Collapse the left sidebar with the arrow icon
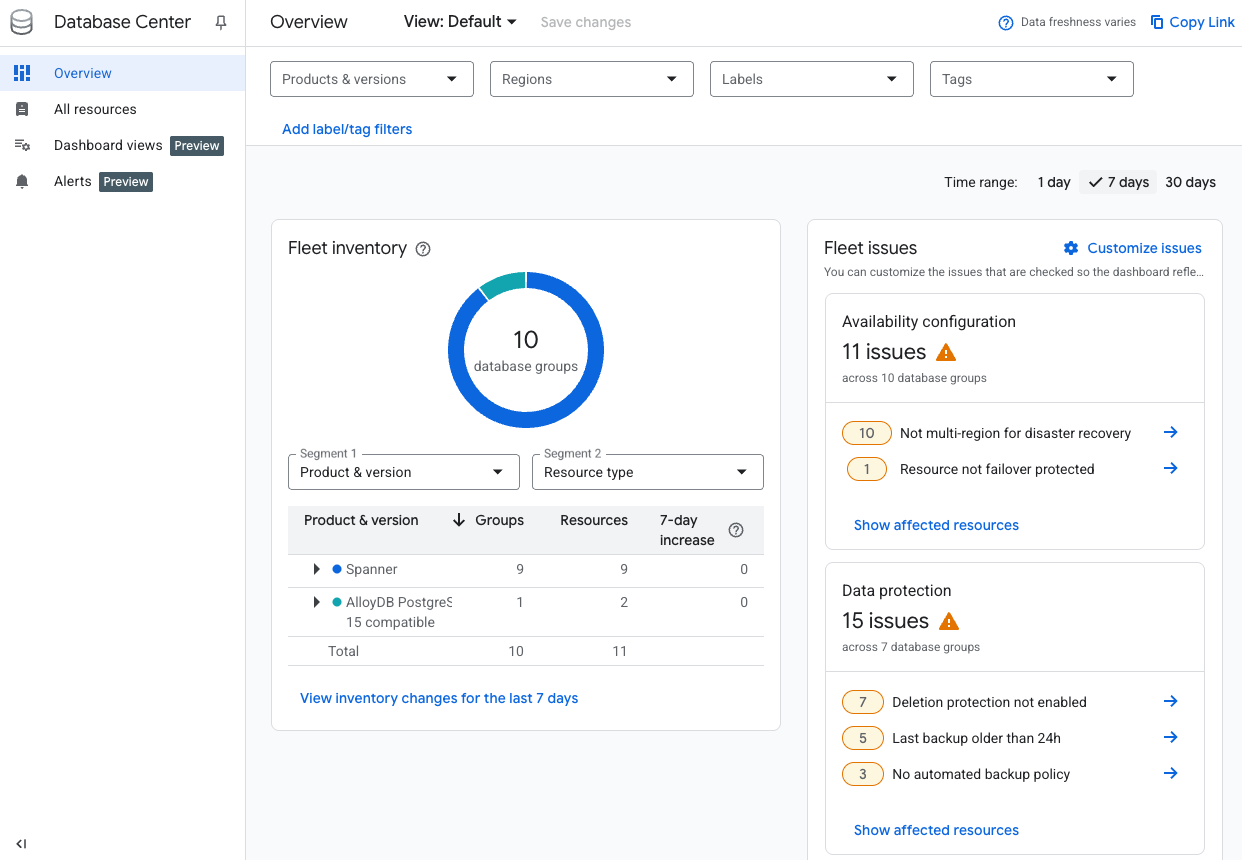 21,844
